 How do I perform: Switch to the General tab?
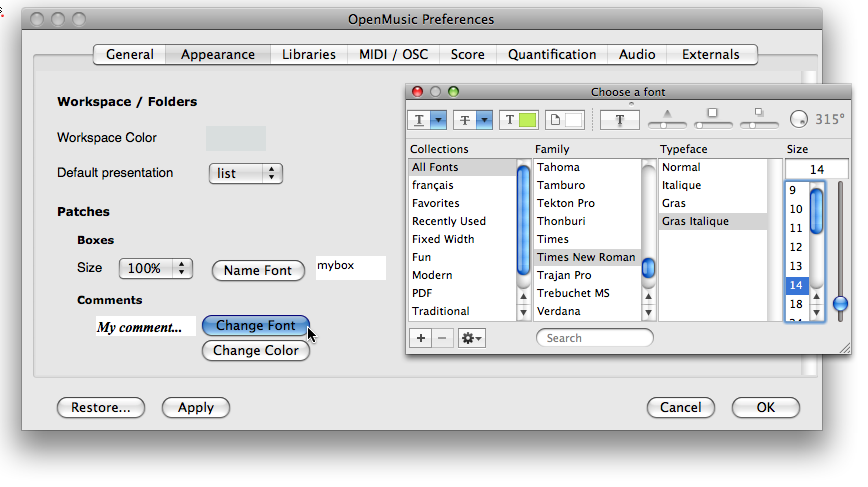coord(130,54)
